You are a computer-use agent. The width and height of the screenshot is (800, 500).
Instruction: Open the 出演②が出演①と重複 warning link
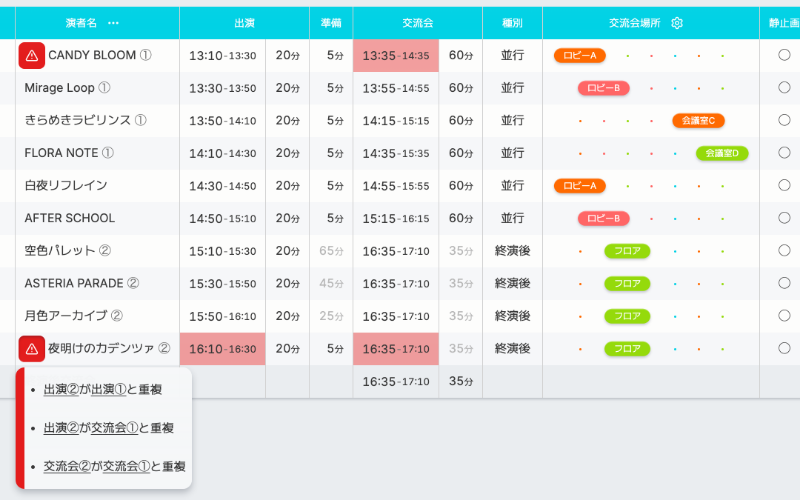(103, 389)
